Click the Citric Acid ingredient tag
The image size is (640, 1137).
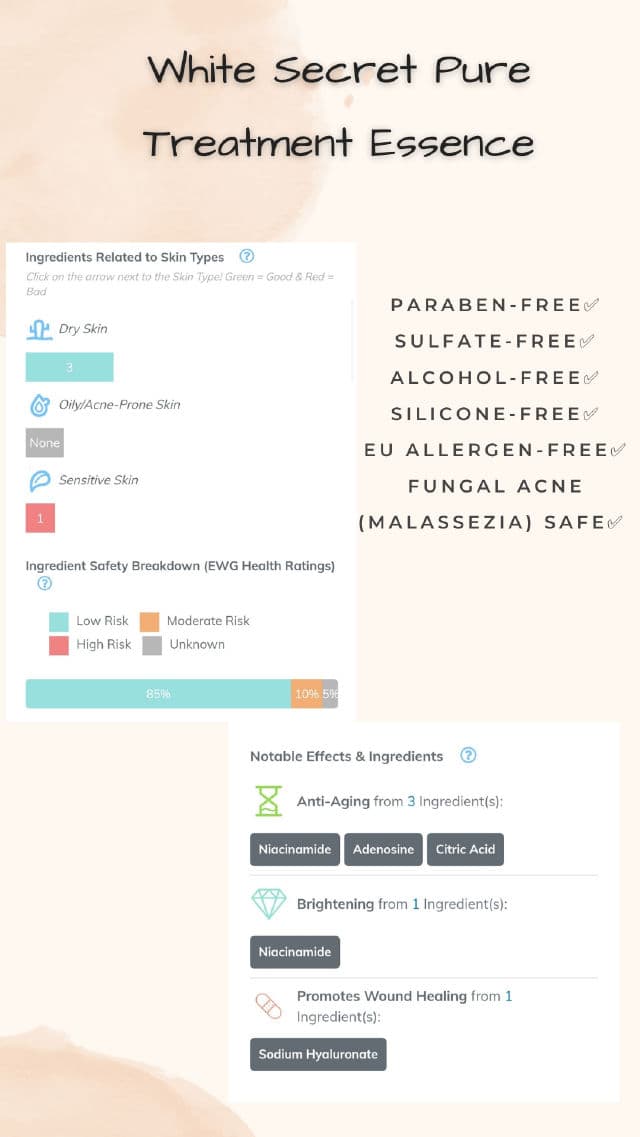pos(465,849)
